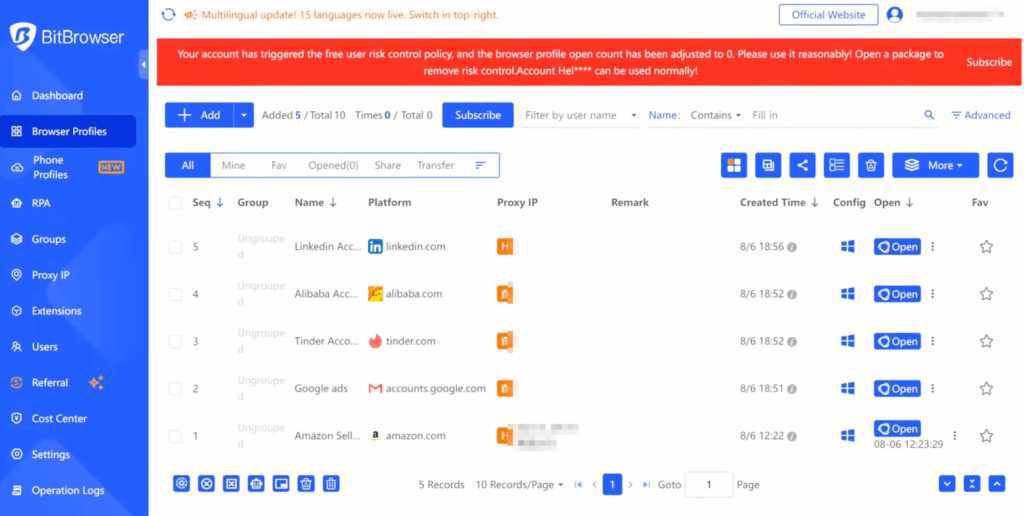Viewport: 1024px width, 516px height.
Task: Collapse the sidebar with the arrow tab
Action: click(144, 64)
